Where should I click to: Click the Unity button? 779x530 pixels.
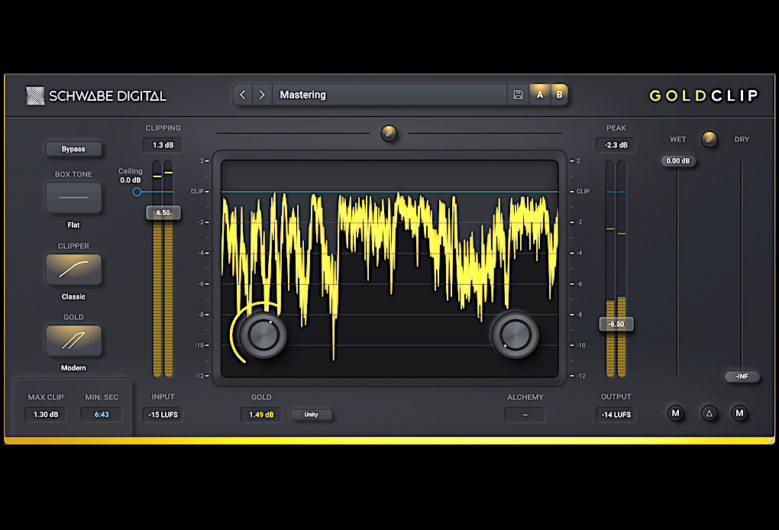pyautogui.click(x=311, y=414)
